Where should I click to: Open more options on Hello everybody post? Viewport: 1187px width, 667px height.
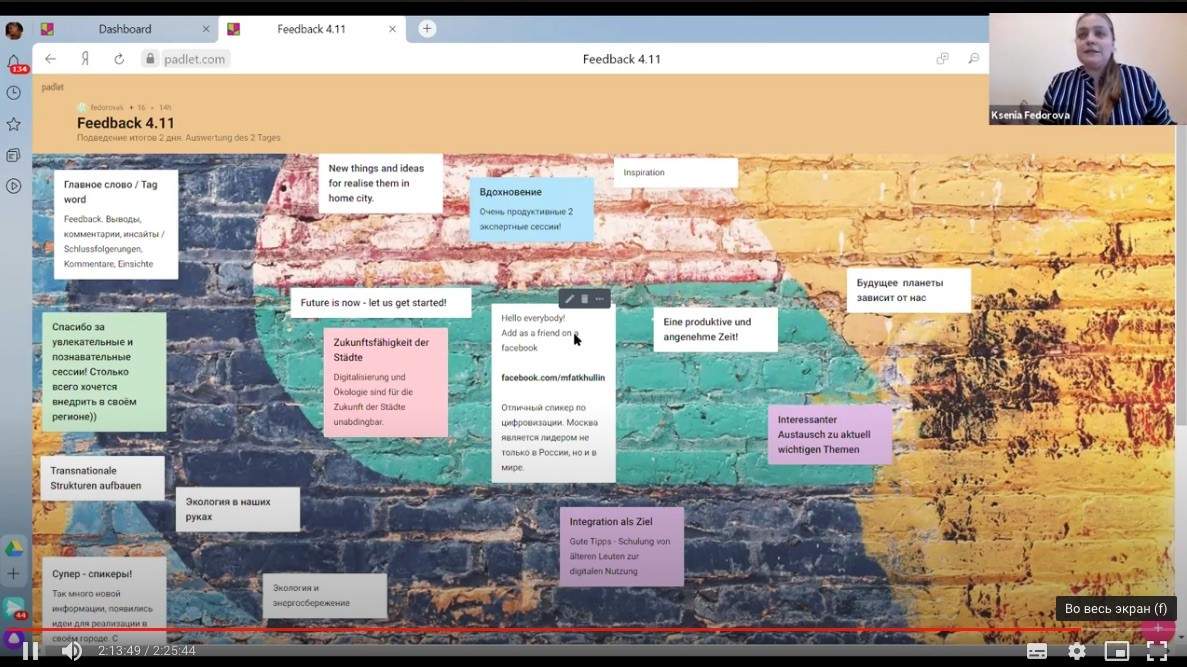click(x=600, y=299)
